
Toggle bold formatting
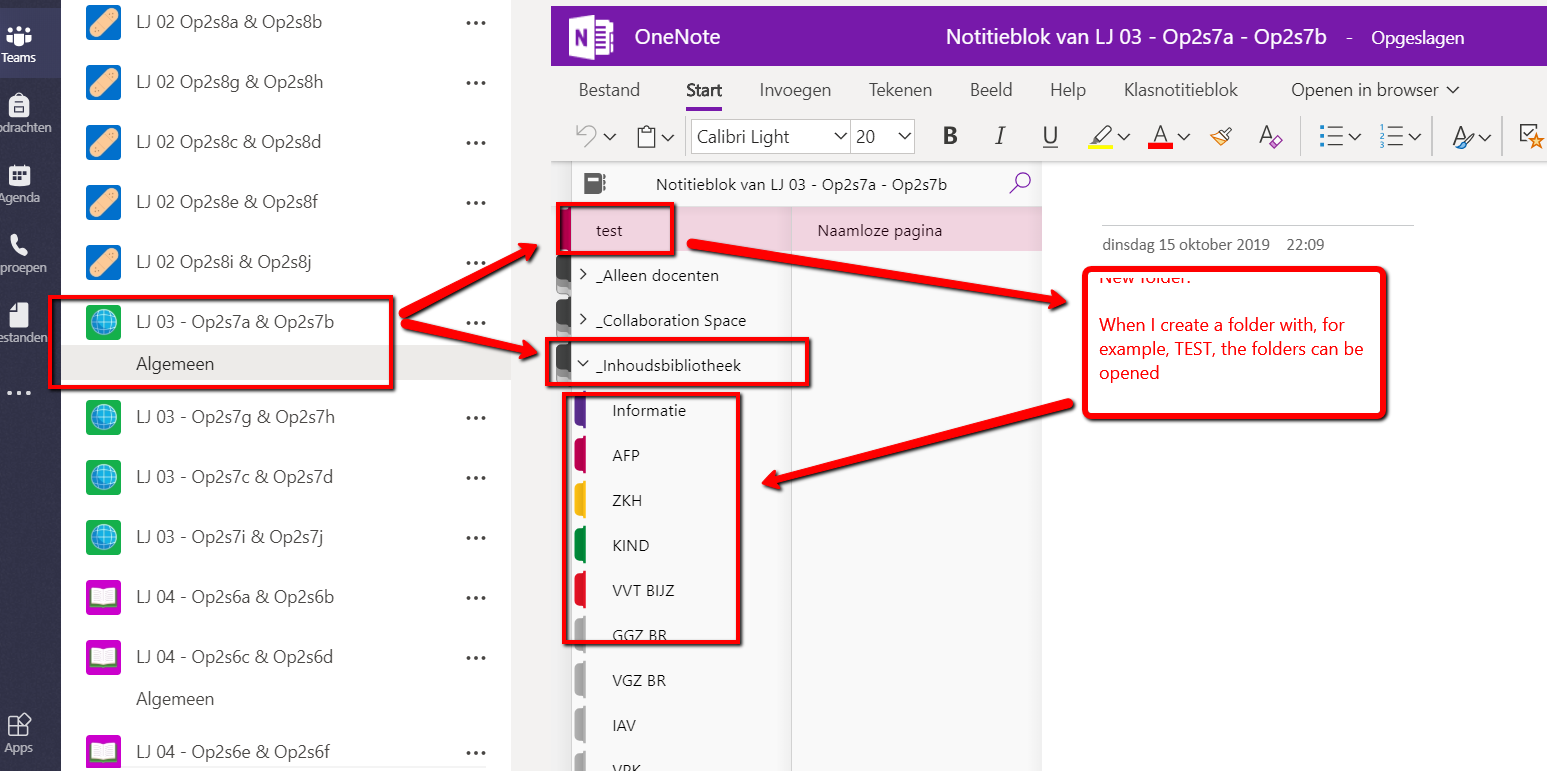(950, 137)
